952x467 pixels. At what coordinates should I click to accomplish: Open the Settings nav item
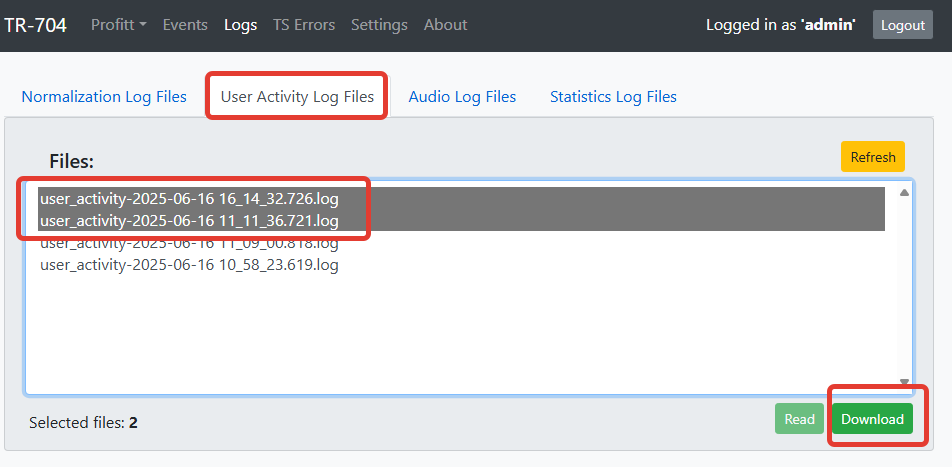379,25
